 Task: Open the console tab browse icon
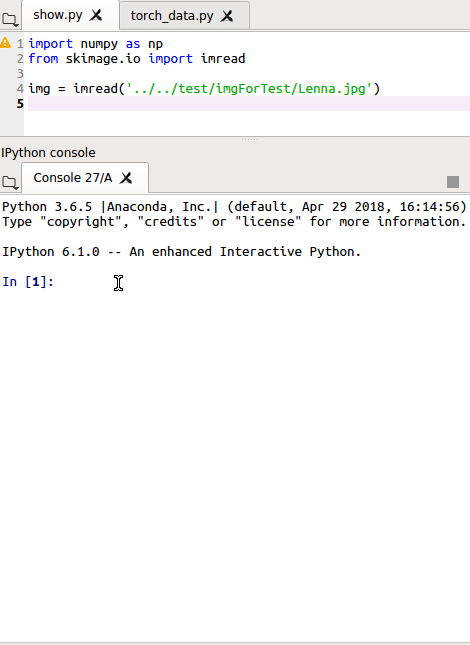(x=10, y=182)
